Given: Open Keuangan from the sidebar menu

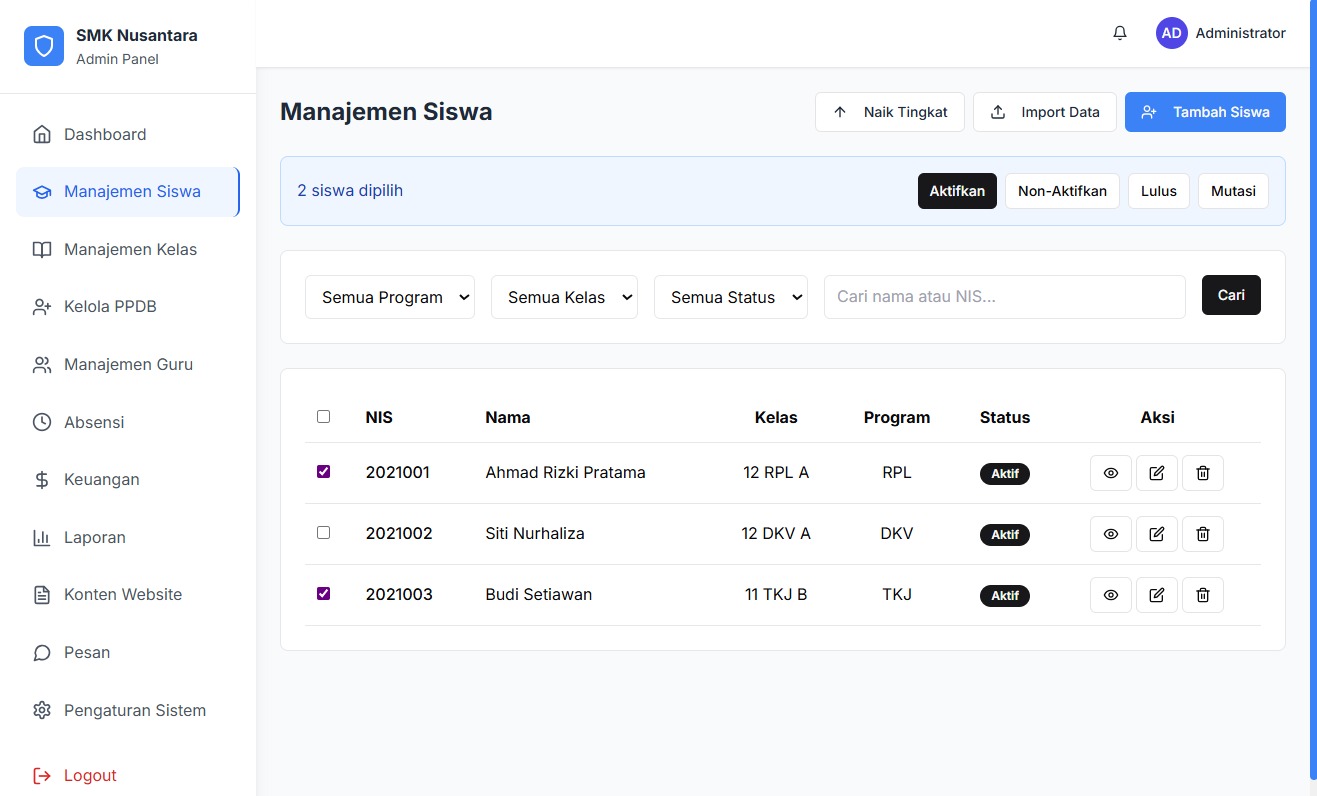Looking at the screenshot, I should [101, 480].
